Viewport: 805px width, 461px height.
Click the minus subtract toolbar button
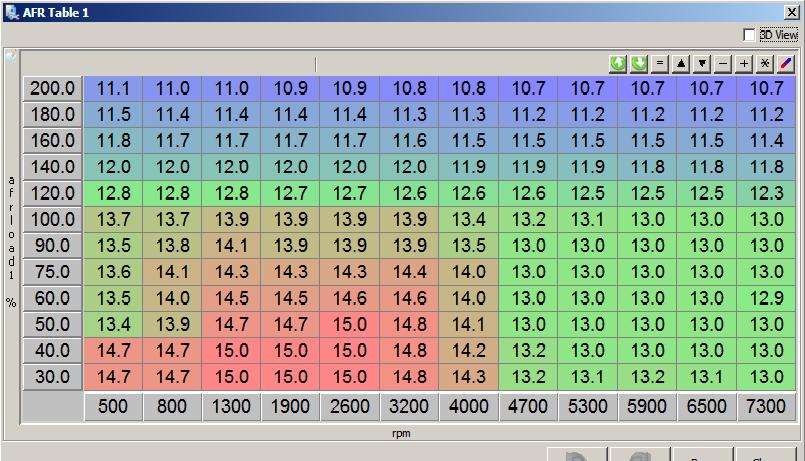[723, 64]
